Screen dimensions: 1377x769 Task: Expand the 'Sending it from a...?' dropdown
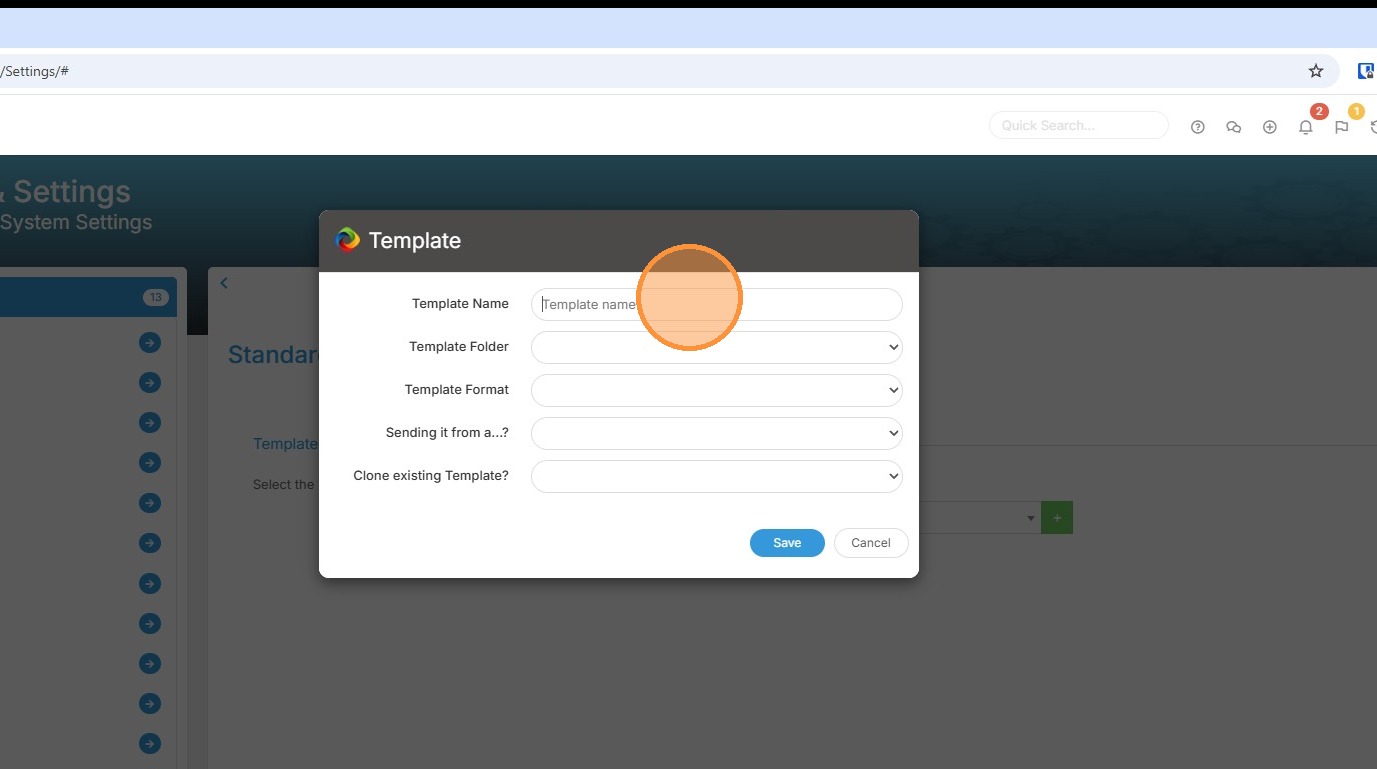click(716, 433)
